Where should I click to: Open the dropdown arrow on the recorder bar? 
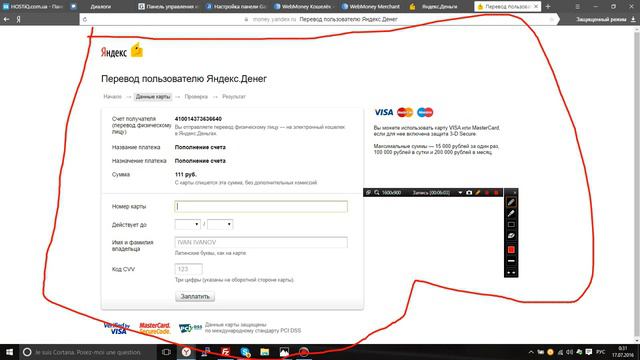pos(460,193)
